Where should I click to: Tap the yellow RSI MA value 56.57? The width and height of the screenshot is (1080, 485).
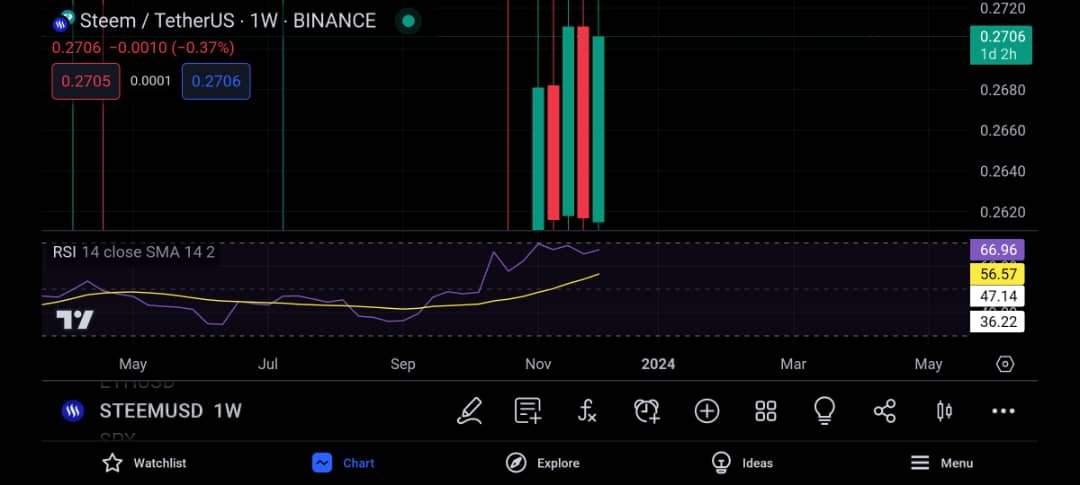tap(997, 274)
